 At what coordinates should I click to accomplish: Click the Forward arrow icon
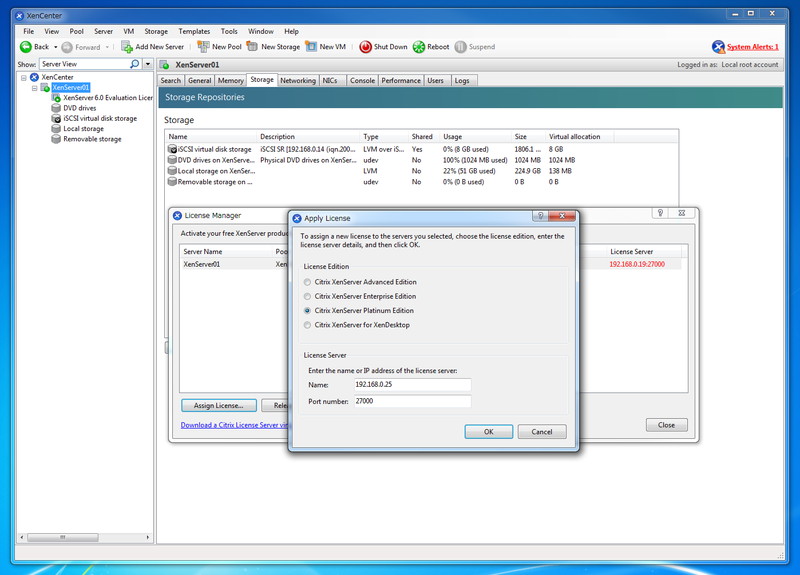[67, 47]
